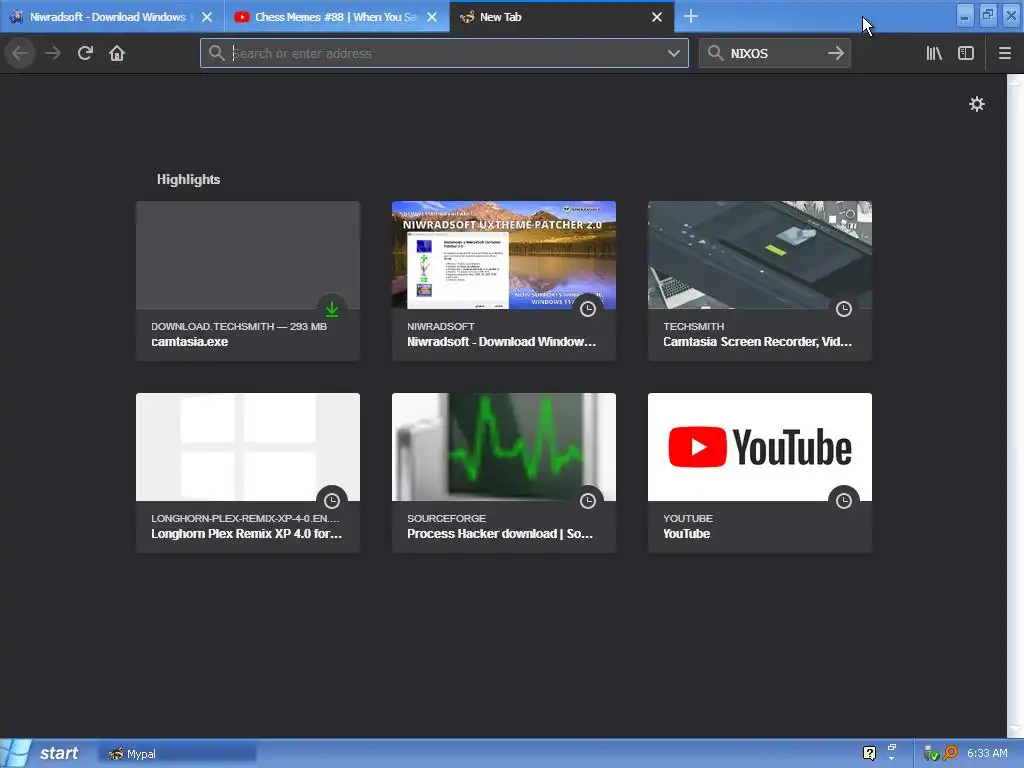
Task: Click the help question mark tray icon
Action: pyautogui.click(x=869, y=753)
